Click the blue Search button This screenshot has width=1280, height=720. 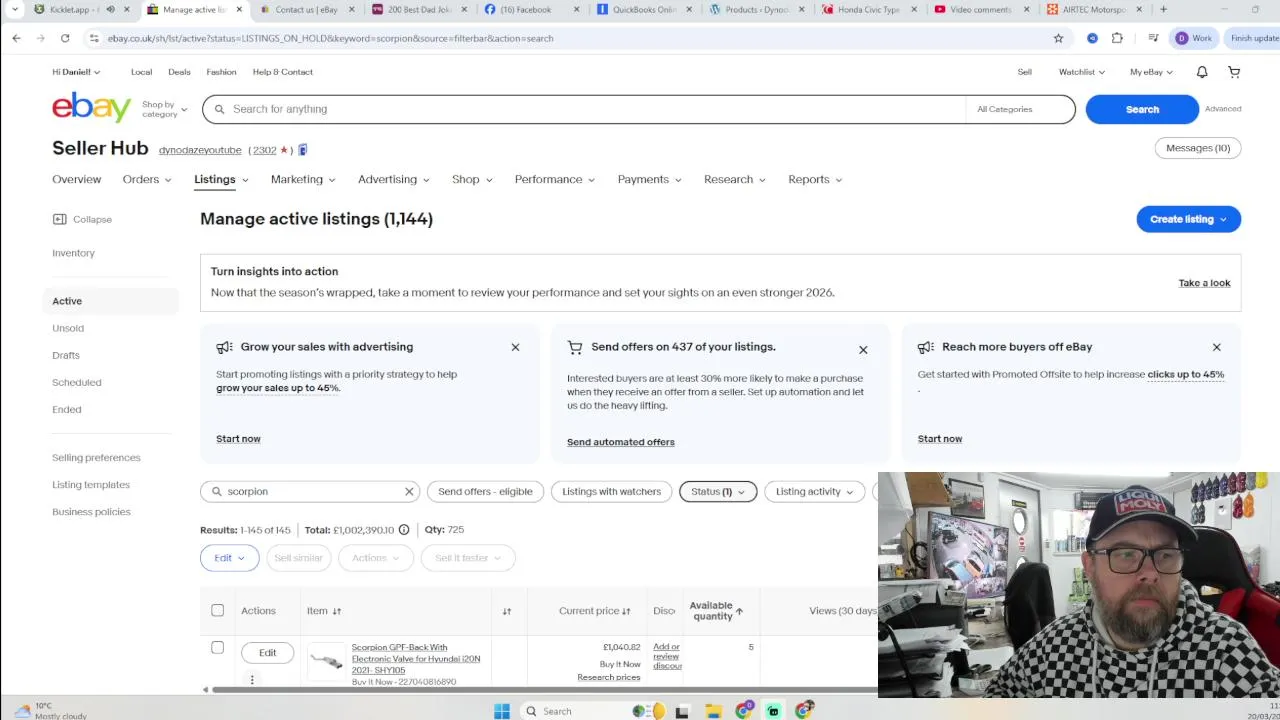click(1142, 109)
